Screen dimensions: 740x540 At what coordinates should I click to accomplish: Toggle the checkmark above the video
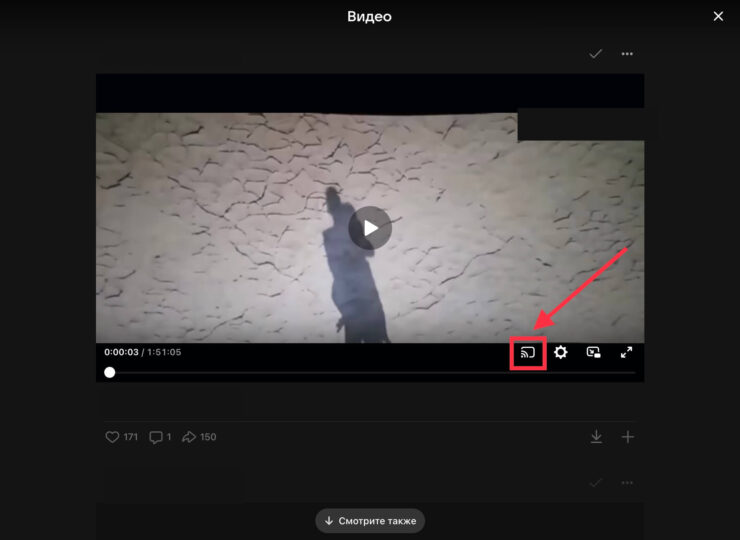pos(596,54)
